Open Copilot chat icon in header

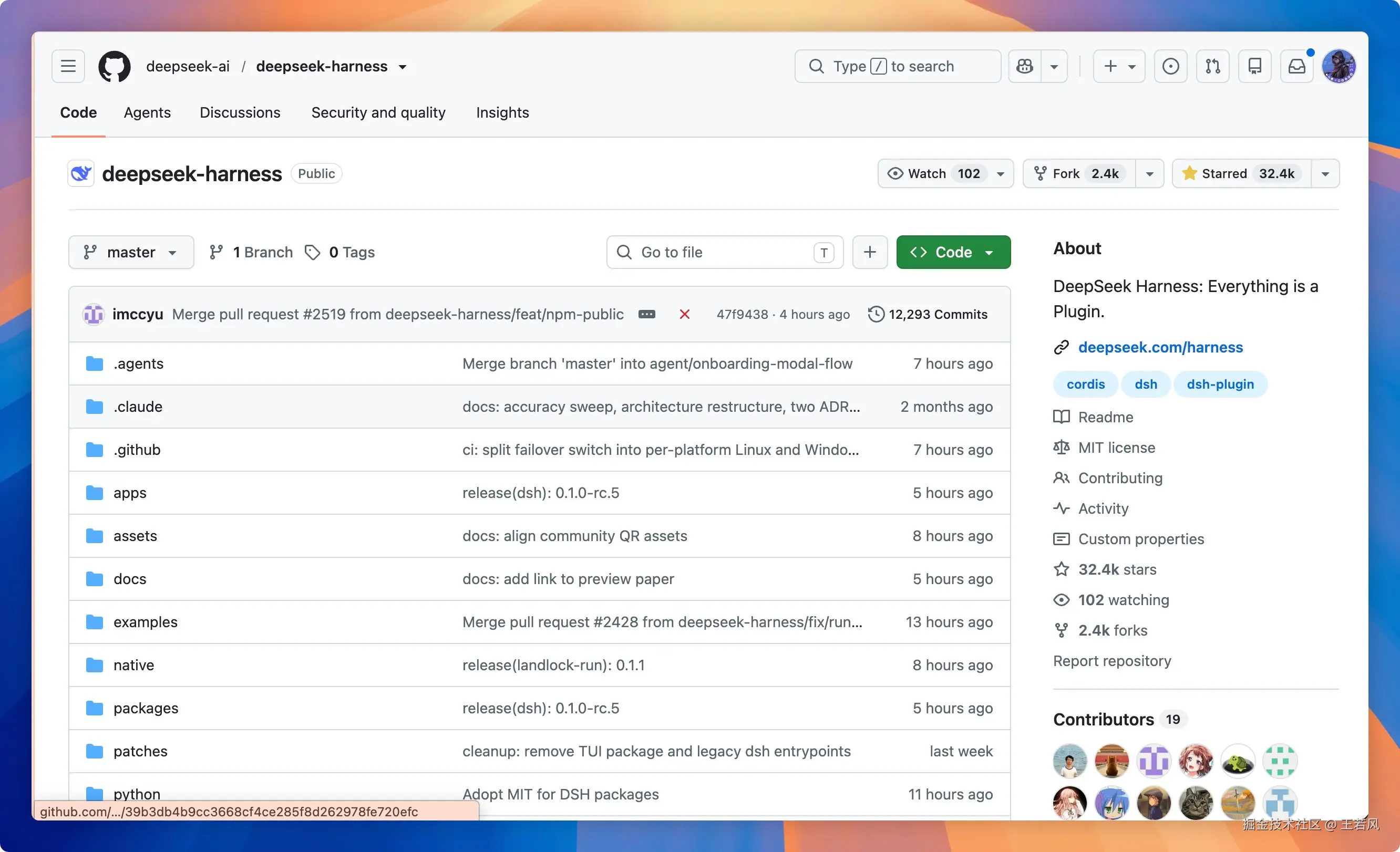pos(1024,67)
